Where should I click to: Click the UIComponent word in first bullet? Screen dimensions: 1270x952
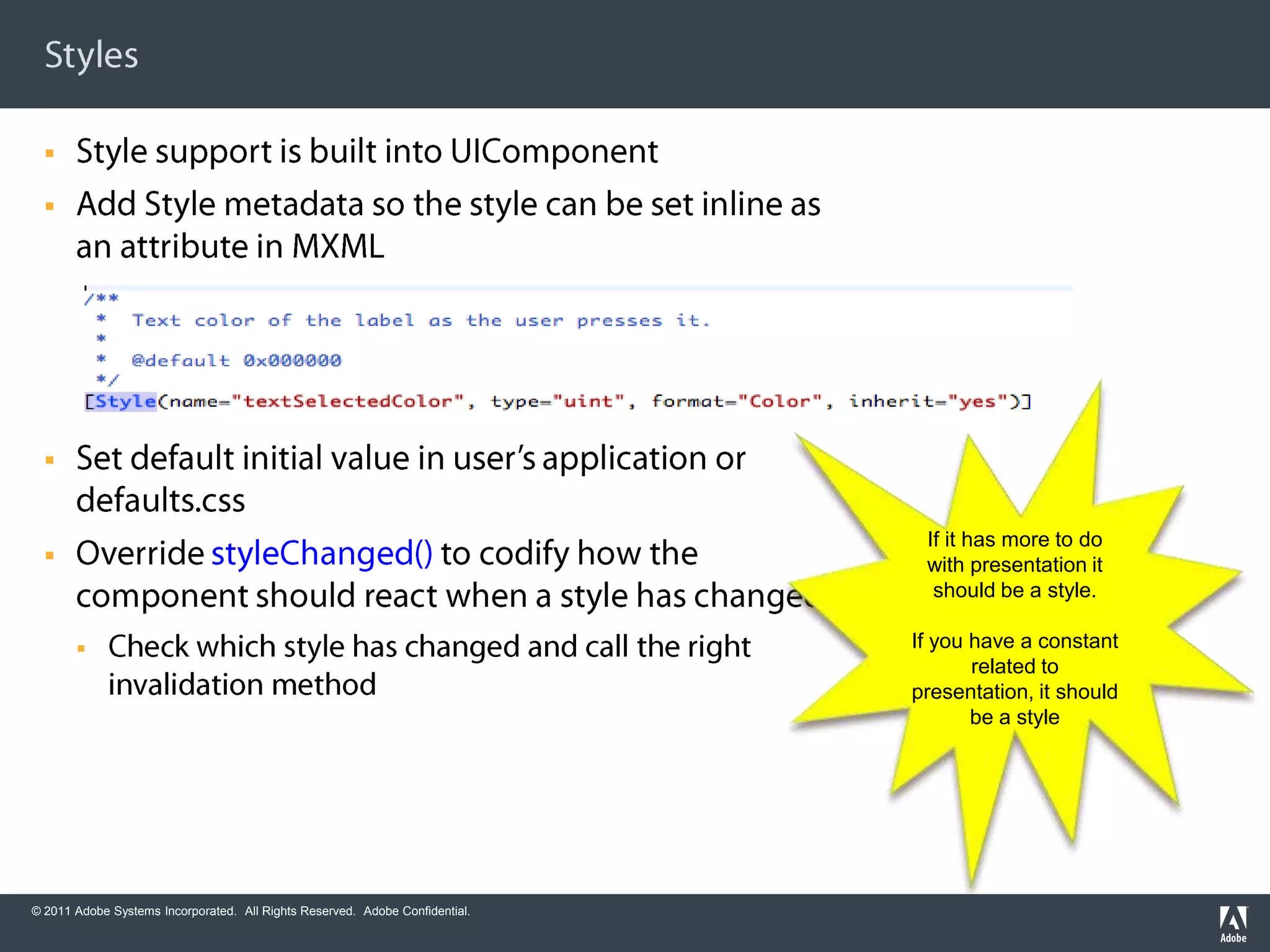554,152
